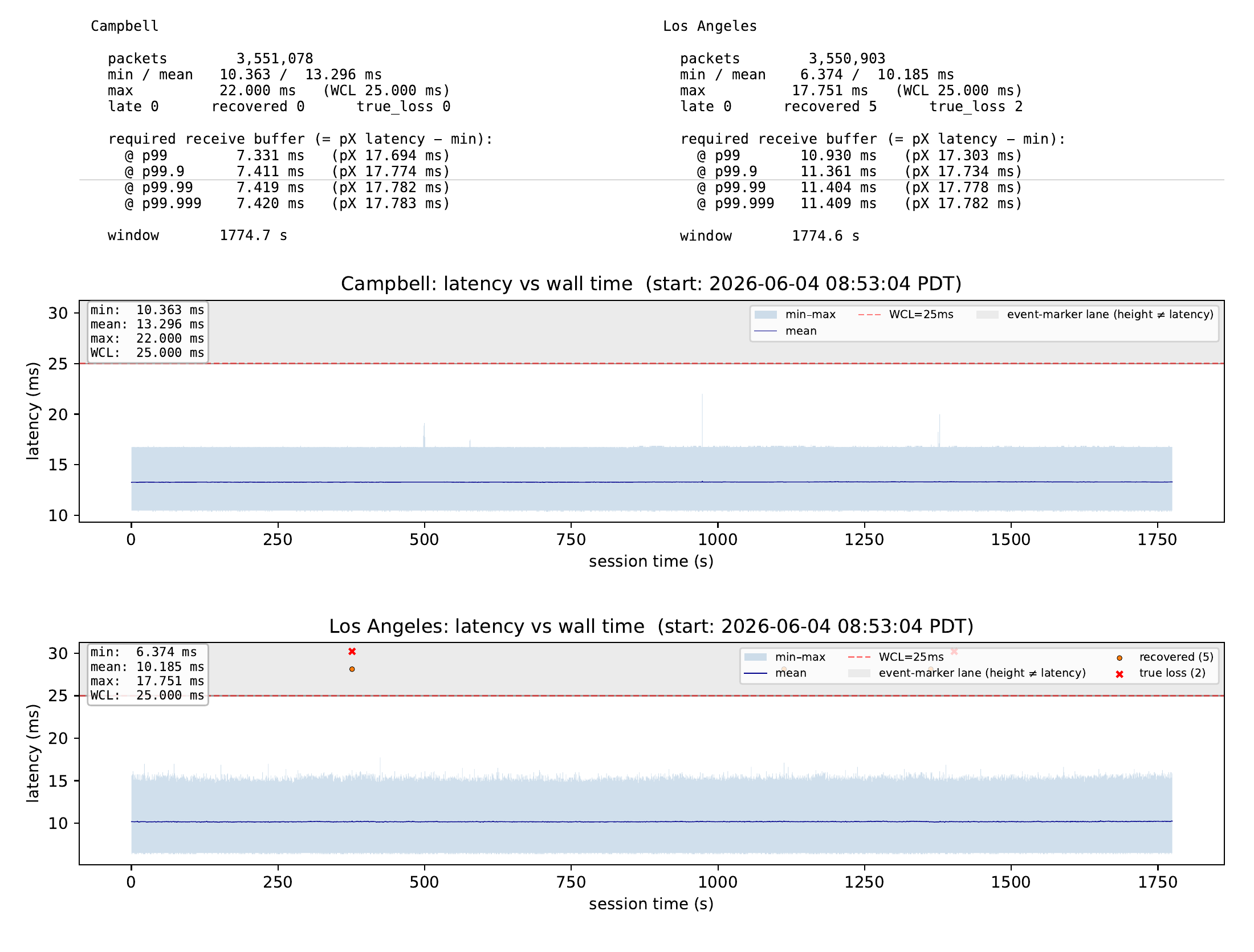
Task: Click the min–max swatch in Los Angeles legend
Action: (x=755, y=657)
